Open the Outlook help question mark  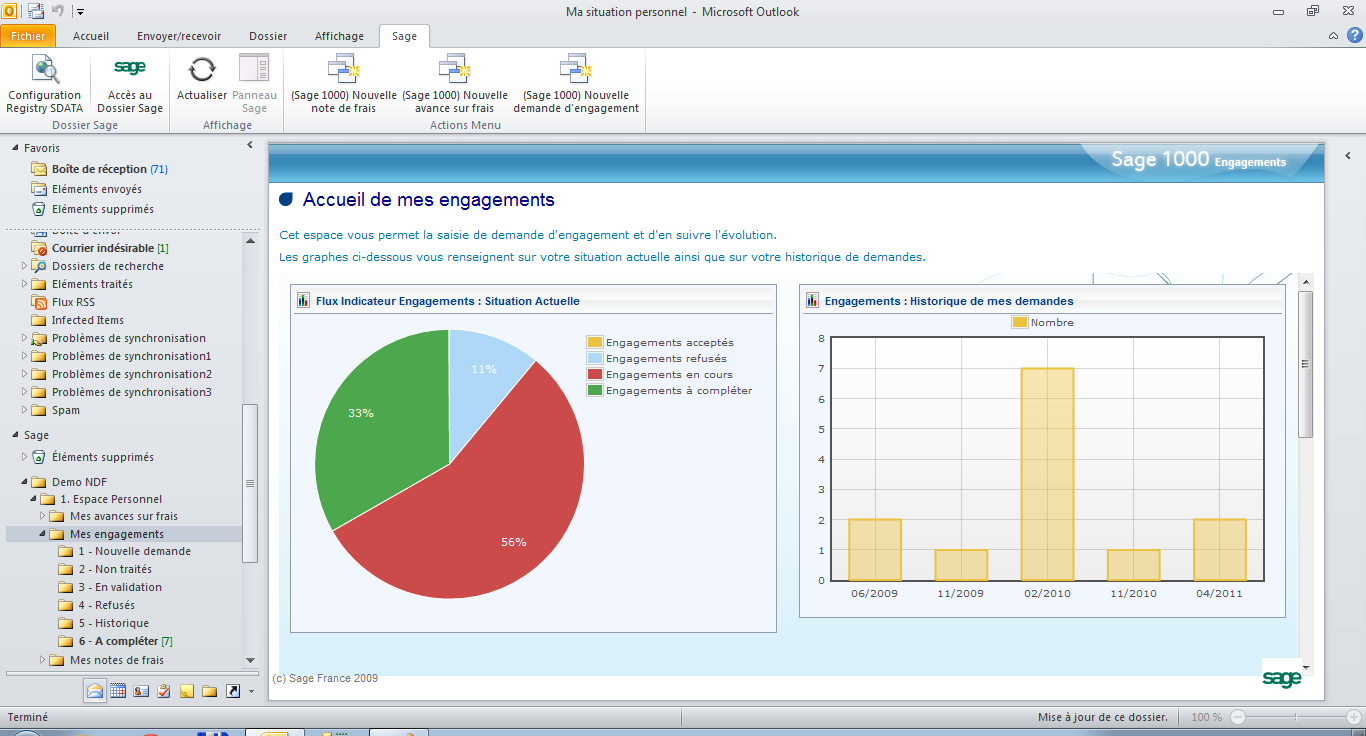[x=1355, y=36]
